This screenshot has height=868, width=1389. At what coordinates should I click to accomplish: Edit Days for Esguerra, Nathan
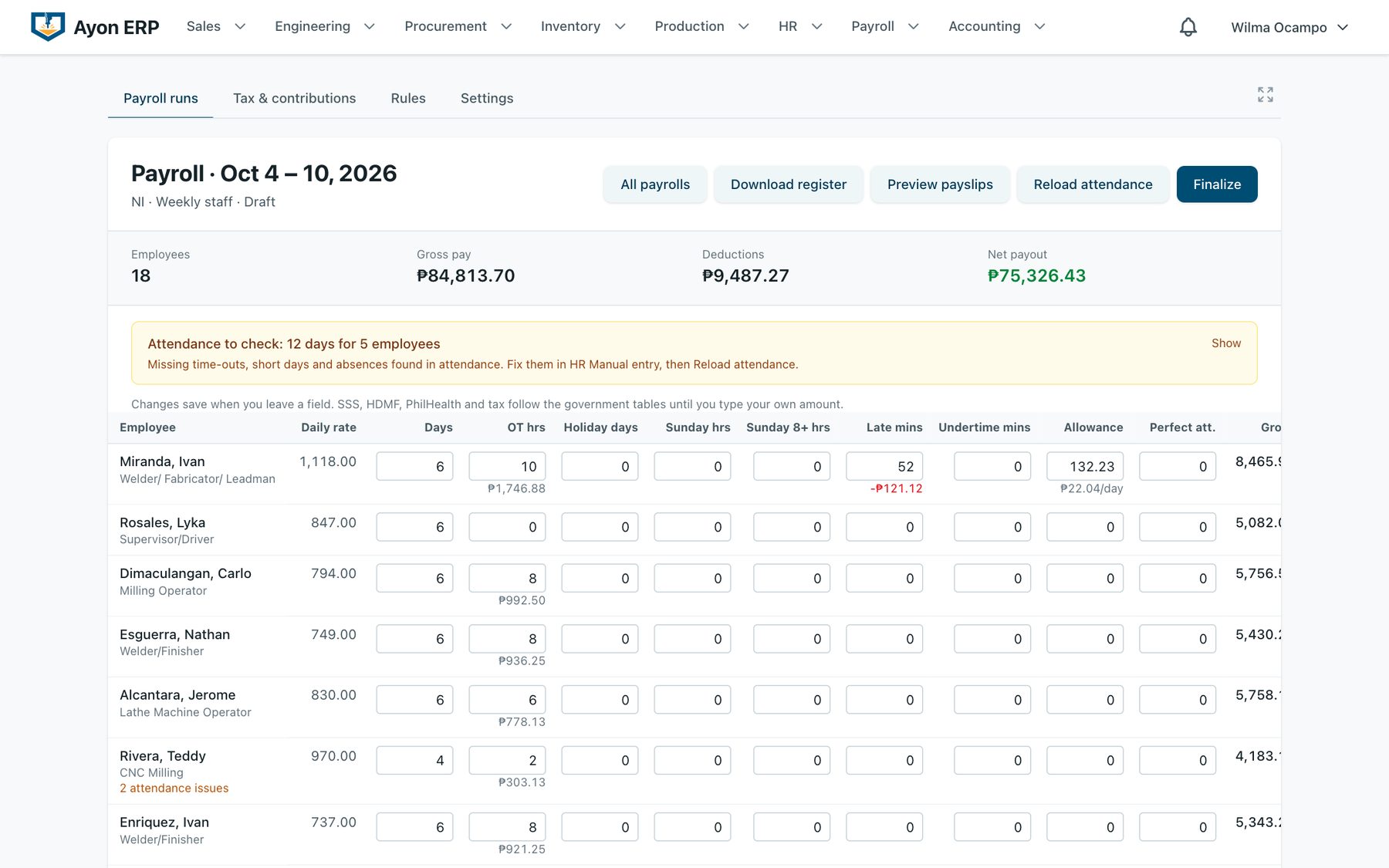click(x=414, y=640)
